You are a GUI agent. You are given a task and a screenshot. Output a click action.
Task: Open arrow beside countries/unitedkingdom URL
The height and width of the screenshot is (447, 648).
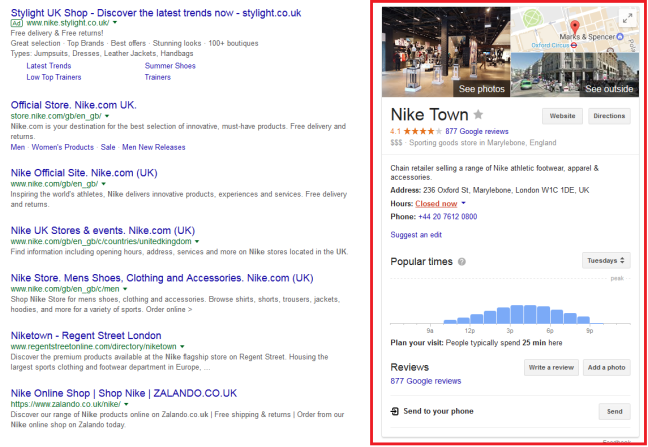pyautogui.click(x=197, y=241)
